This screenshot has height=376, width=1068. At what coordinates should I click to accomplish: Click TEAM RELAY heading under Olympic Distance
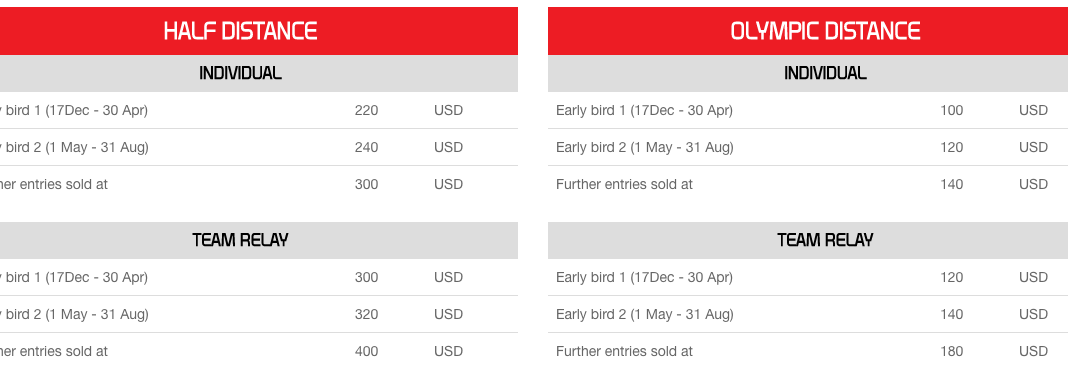[x=825, y=240]
